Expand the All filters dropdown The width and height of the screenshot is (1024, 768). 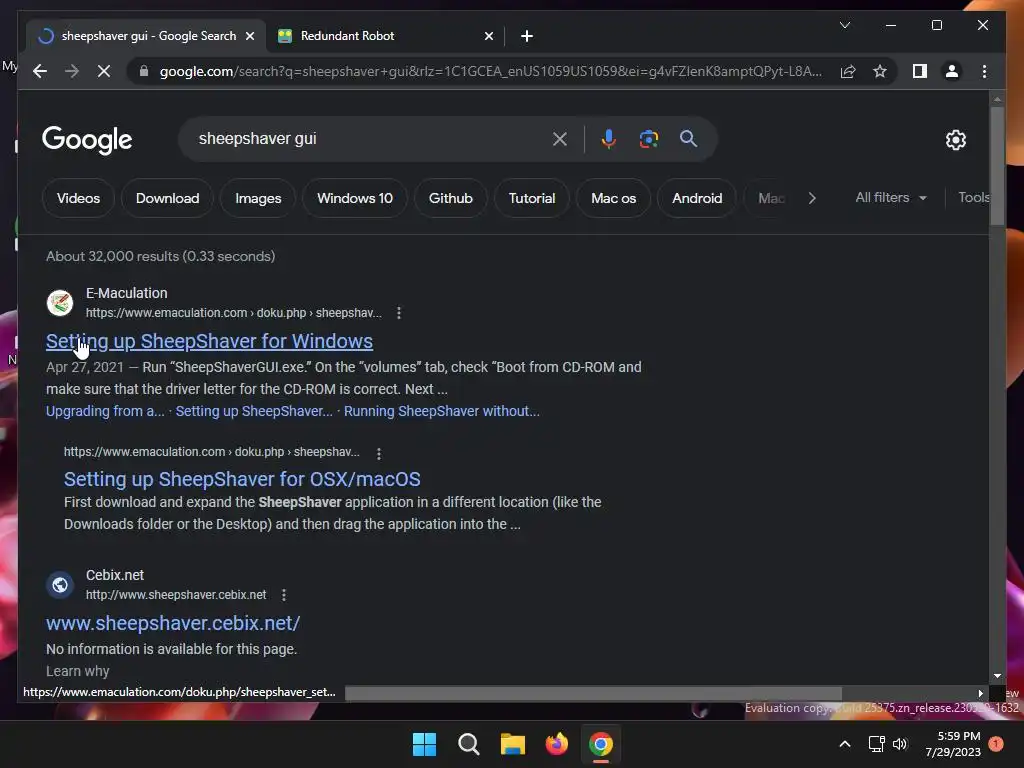click(x=891, y=197)
